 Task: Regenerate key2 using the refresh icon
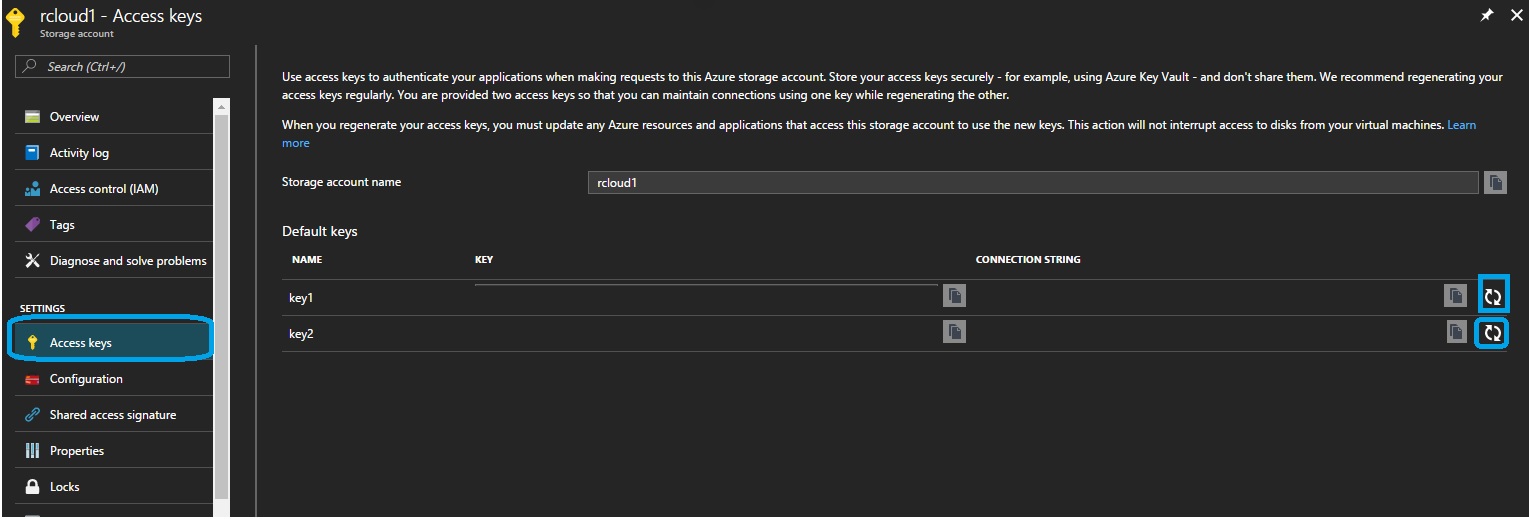click(1492, 333)
